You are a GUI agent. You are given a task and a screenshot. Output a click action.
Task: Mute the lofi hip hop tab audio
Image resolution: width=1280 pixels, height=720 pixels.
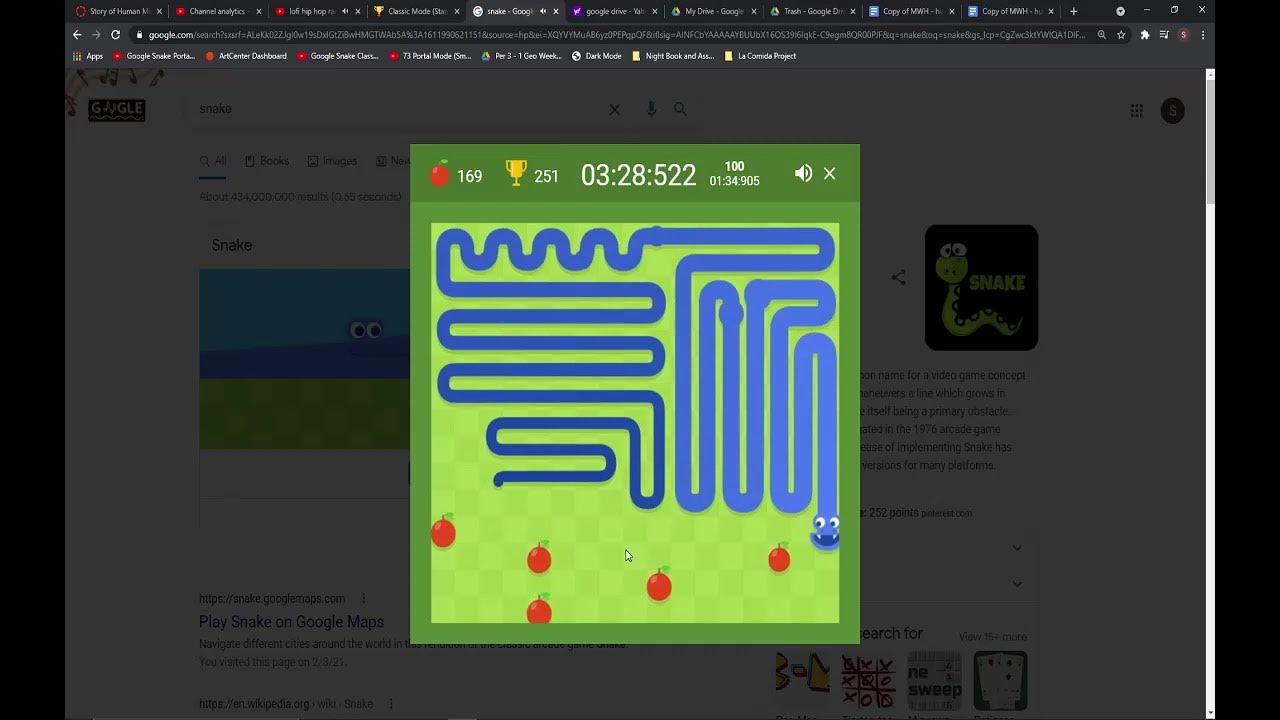click(x=345, y=11)
